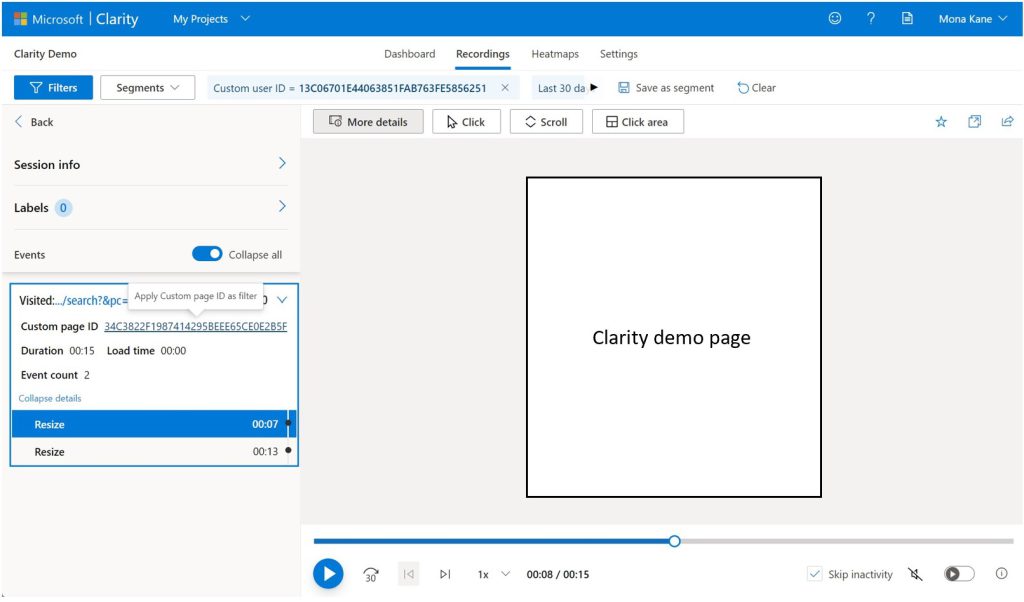Screen dimensions: 1024x602
Task: Skip back 30 seconds in playback
Action: [x=370, y=574]
